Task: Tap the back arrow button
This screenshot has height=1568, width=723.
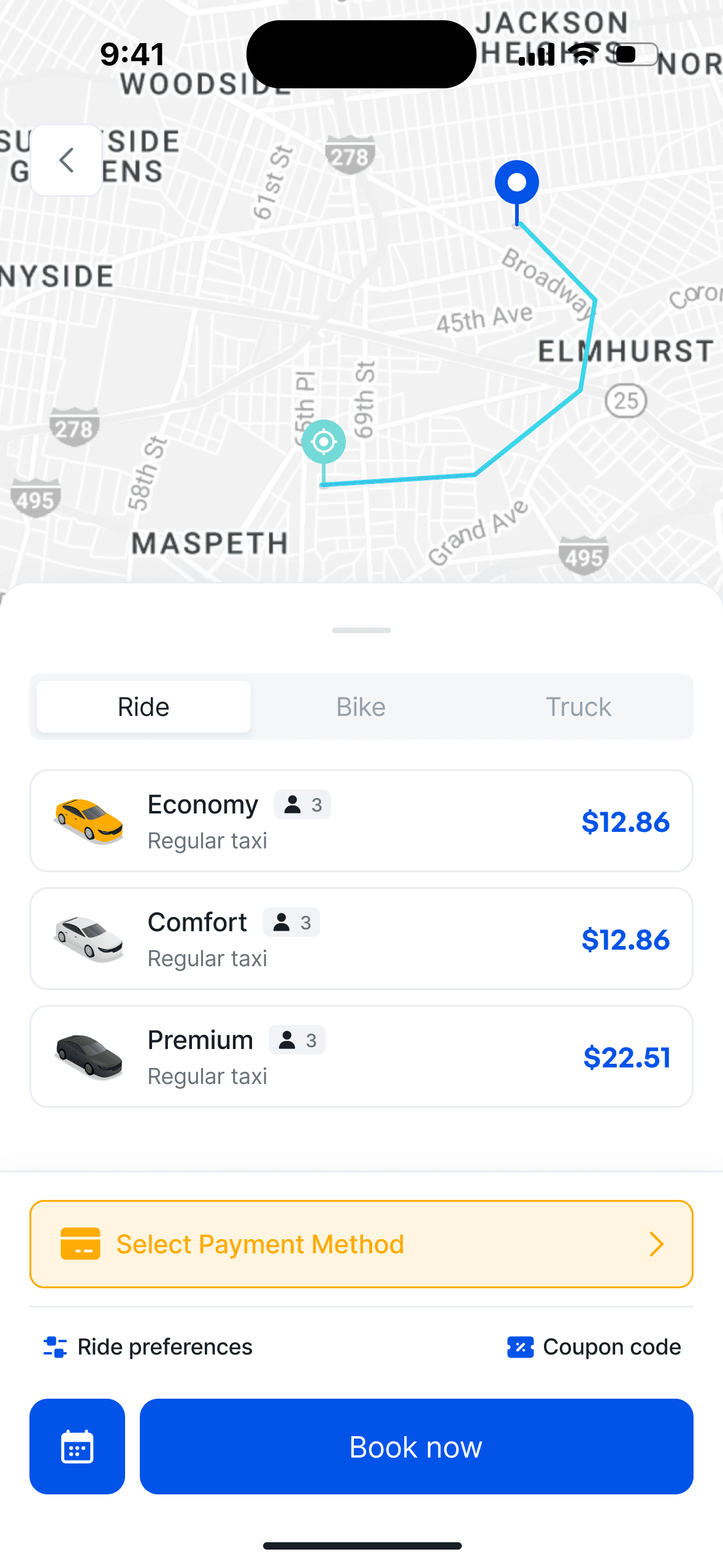Action: (x=66, y=160)
